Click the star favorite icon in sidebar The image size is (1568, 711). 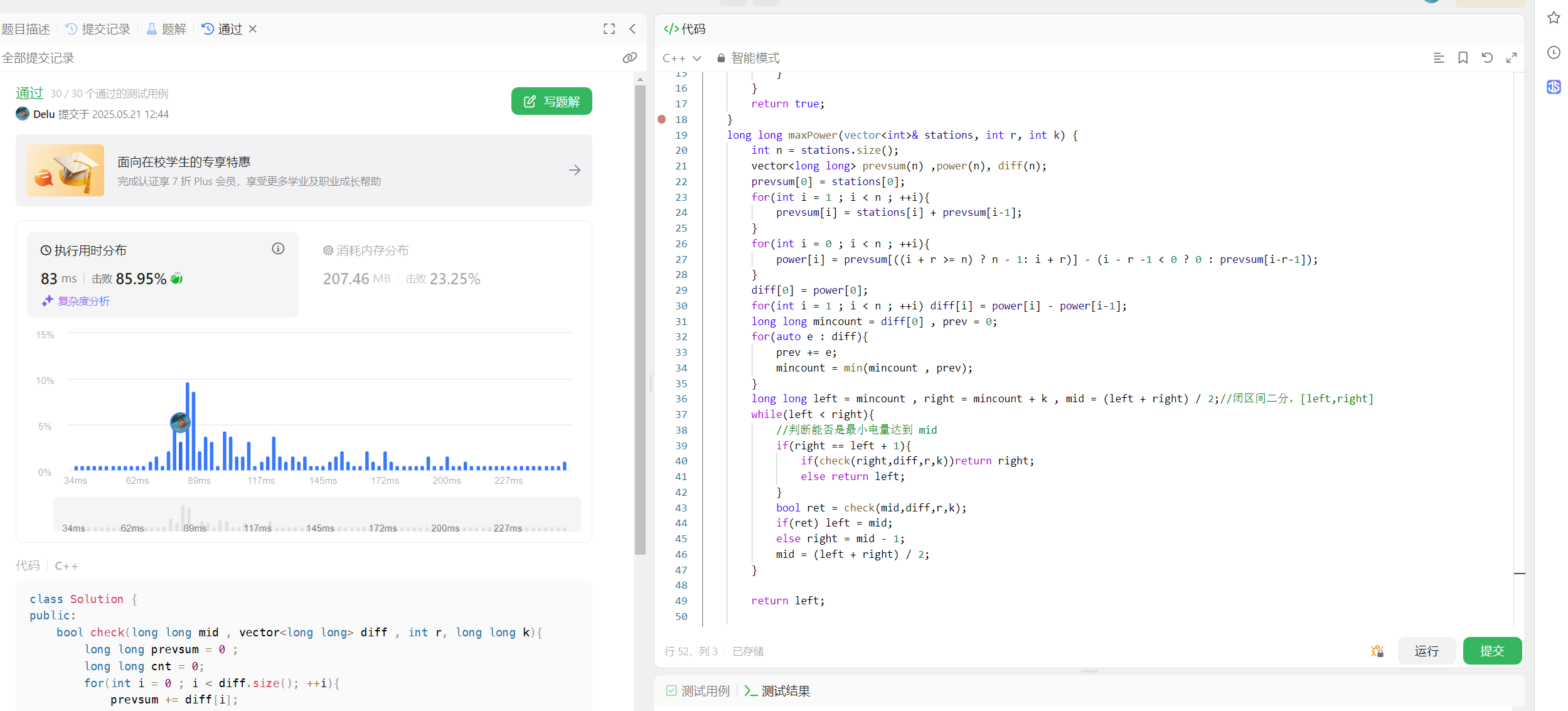coord(1554,18)
